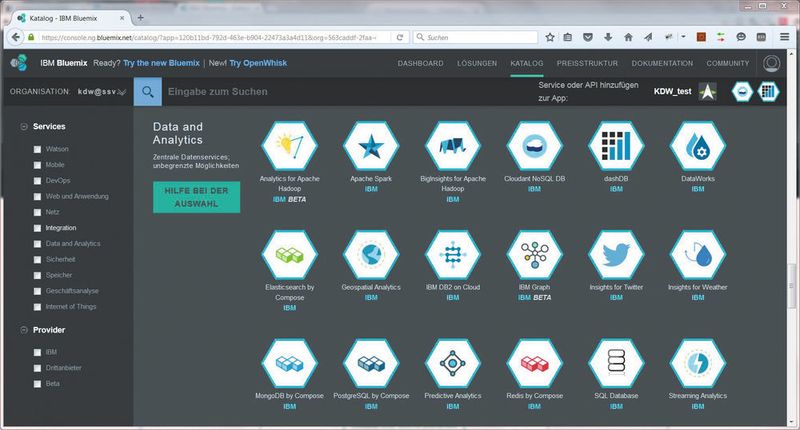This screenshot has height=430, width=800.
Task: Select Insights for Weather icon
Action: (x=697, y=254)
